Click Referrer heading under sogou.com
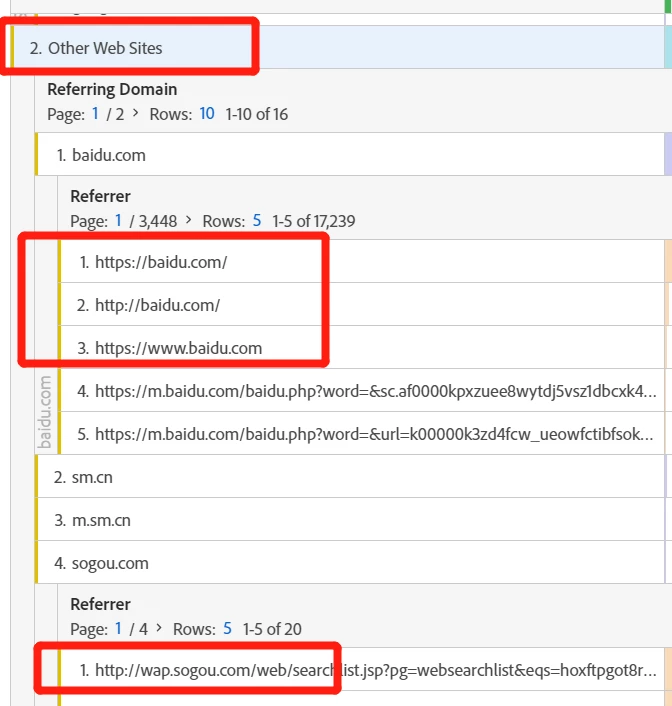The width and height of the screenshot is (672, 706). pyautogui.click(x=100, y=604)
